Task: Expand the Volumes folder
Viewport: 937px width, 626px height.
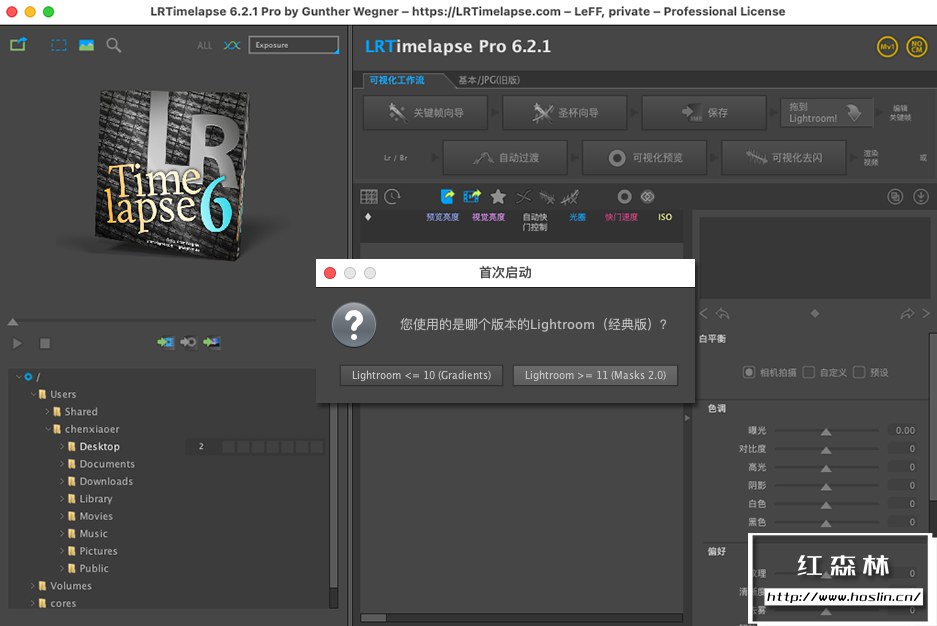Action: pos(33,585)
